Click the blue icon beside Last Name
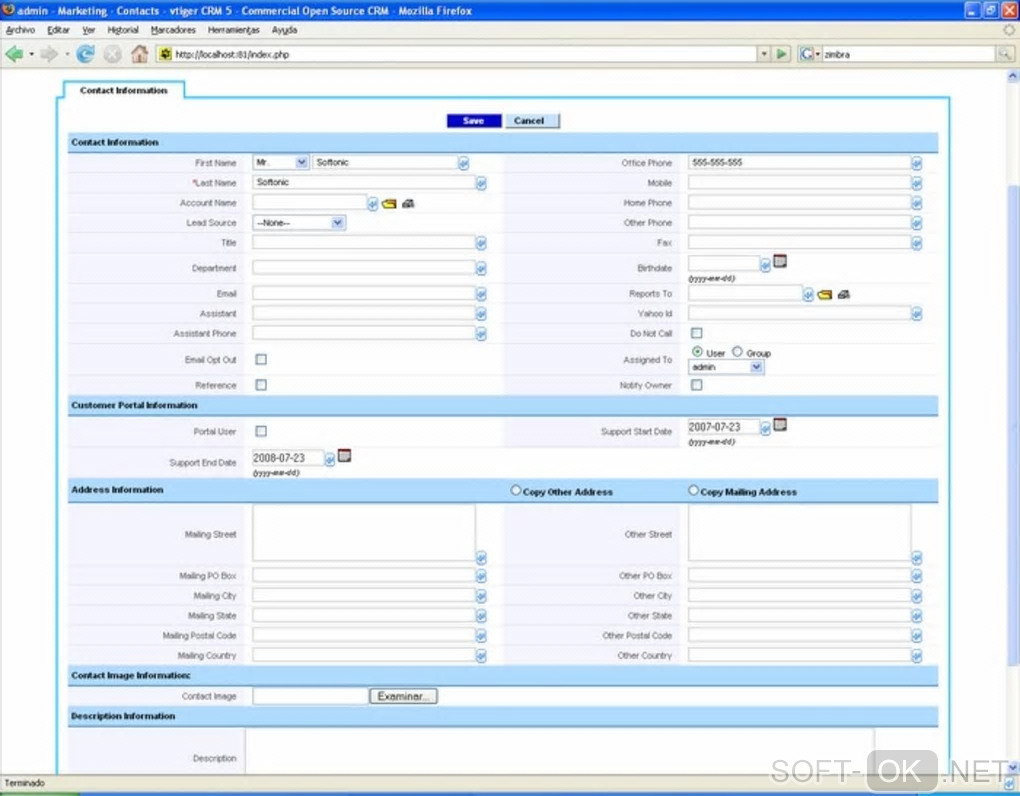Viewport: 1020px width, 796px height. (481, 184)
